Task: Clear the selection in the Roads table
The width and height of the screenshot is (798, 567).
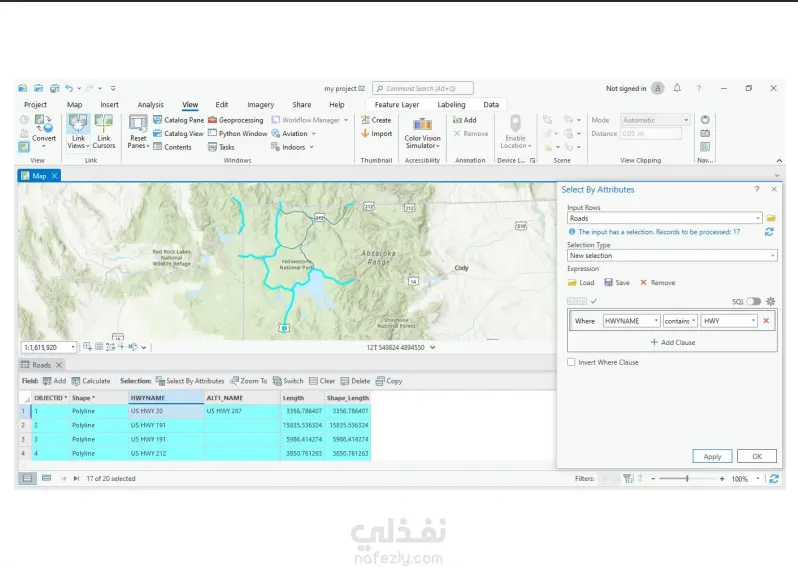Action: [322, 381]
